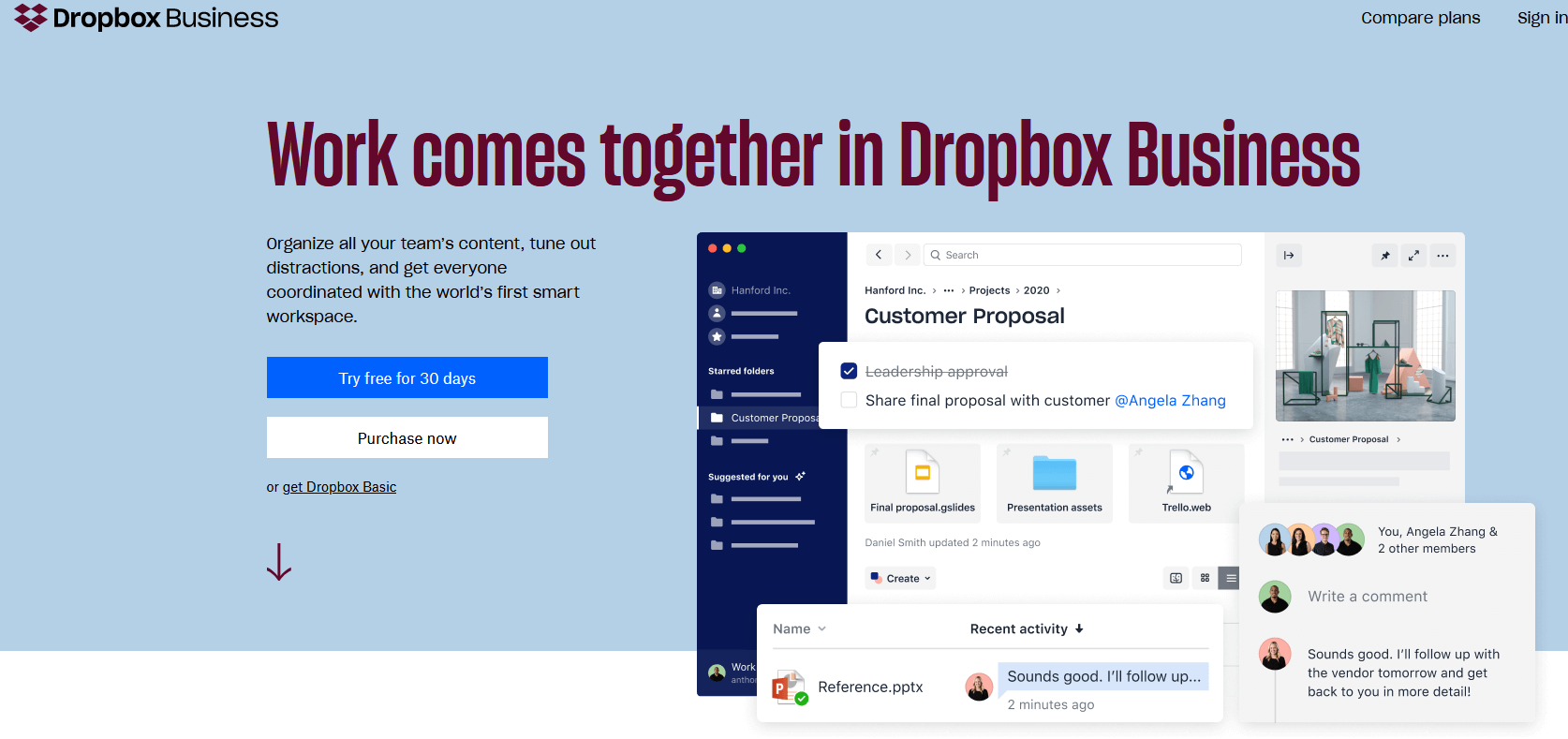Uncheck the Leadership approval checkbox
The height and width of the screenshot is (739, 1568).
tap(849, 372)
